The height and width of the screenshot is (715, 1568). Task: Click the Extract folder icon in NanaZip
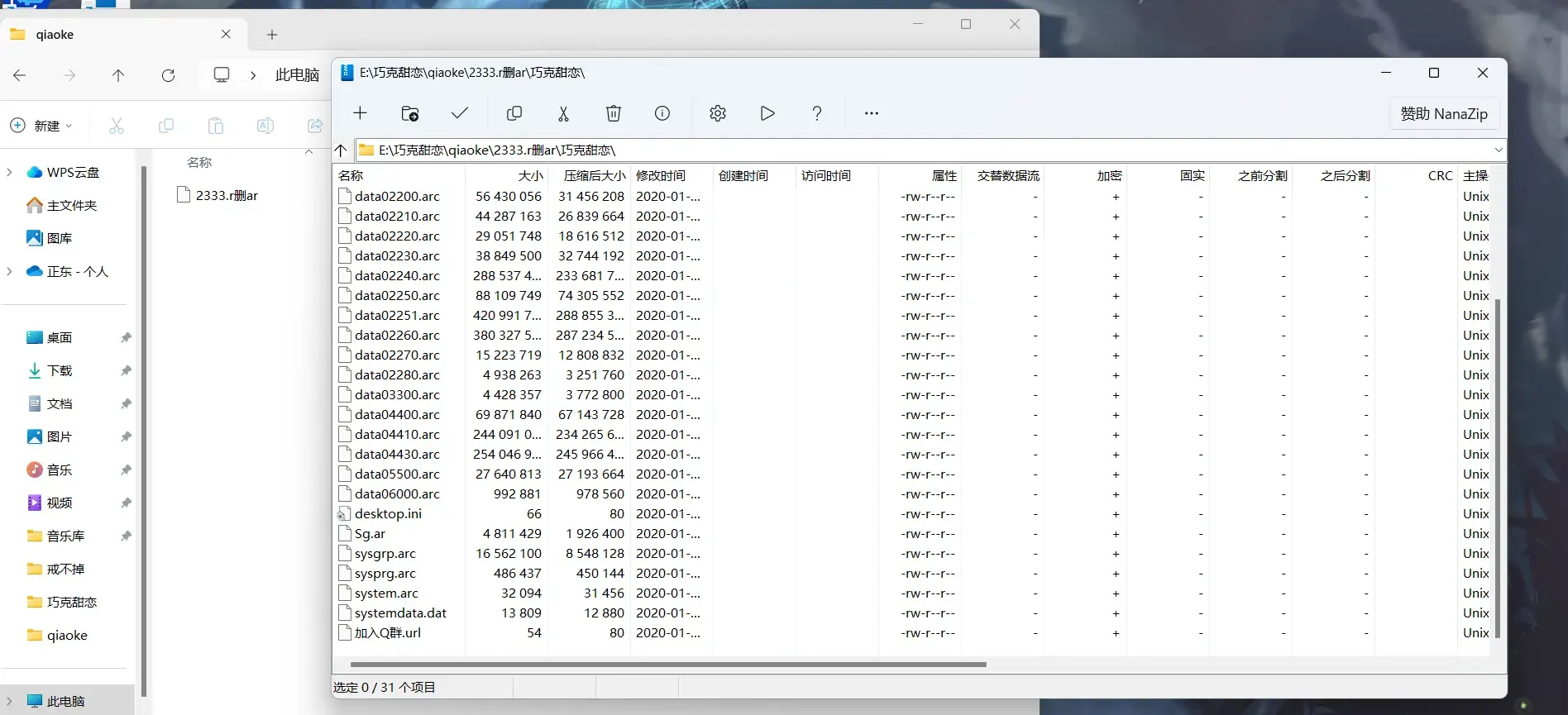click(409, 113)
